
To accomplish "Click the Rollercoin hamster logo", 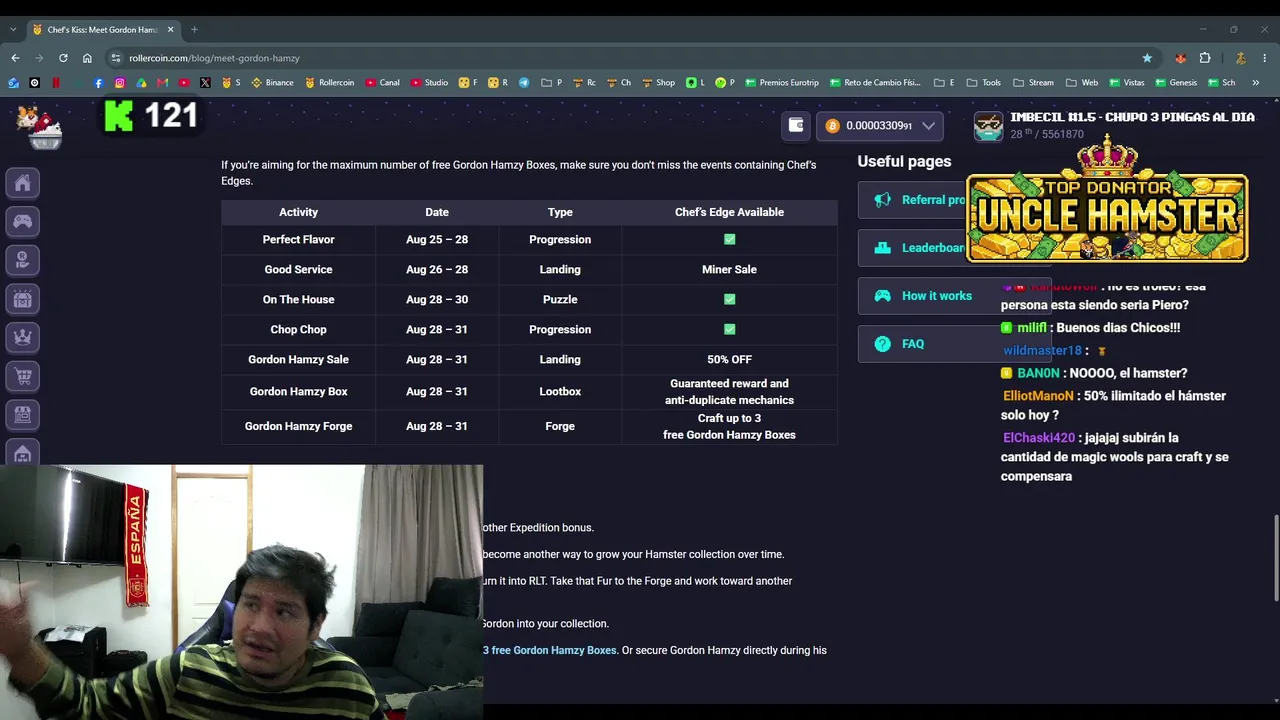I will [40, 127].
